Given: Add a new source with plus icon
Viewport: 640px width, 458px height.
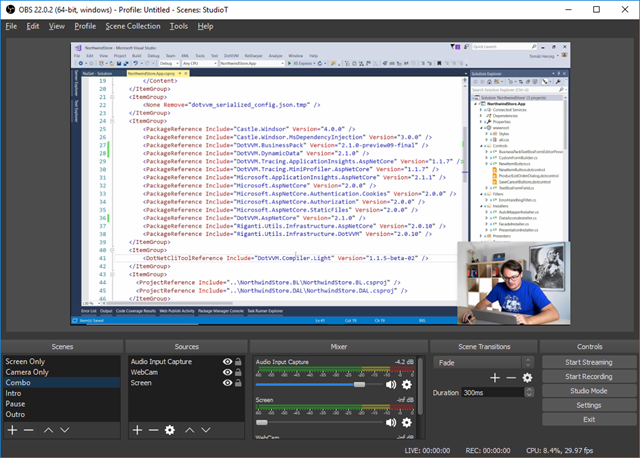Looking at the screenshot, I should click(x=138, y=430).
